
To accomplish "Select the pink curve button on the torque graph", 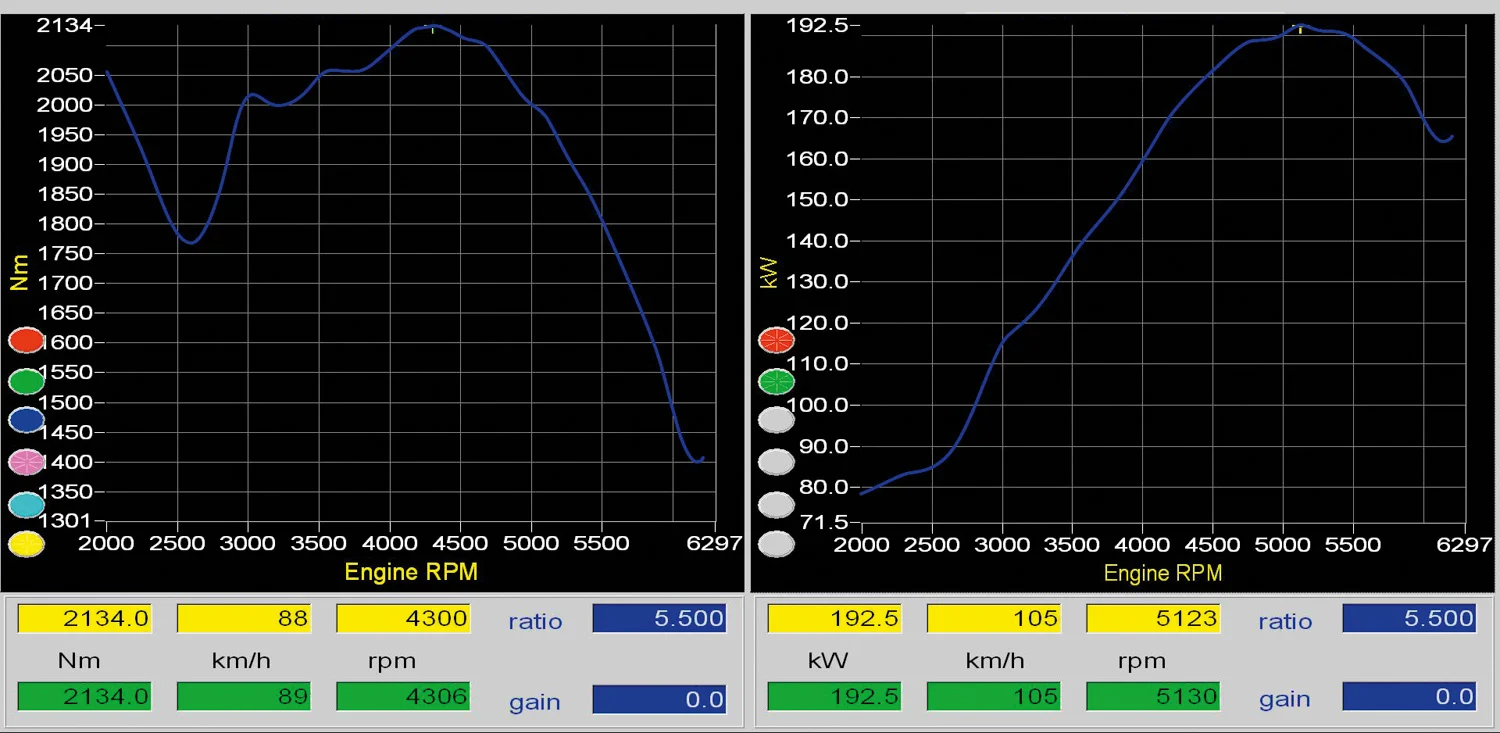I will click(x=25, y=462).
